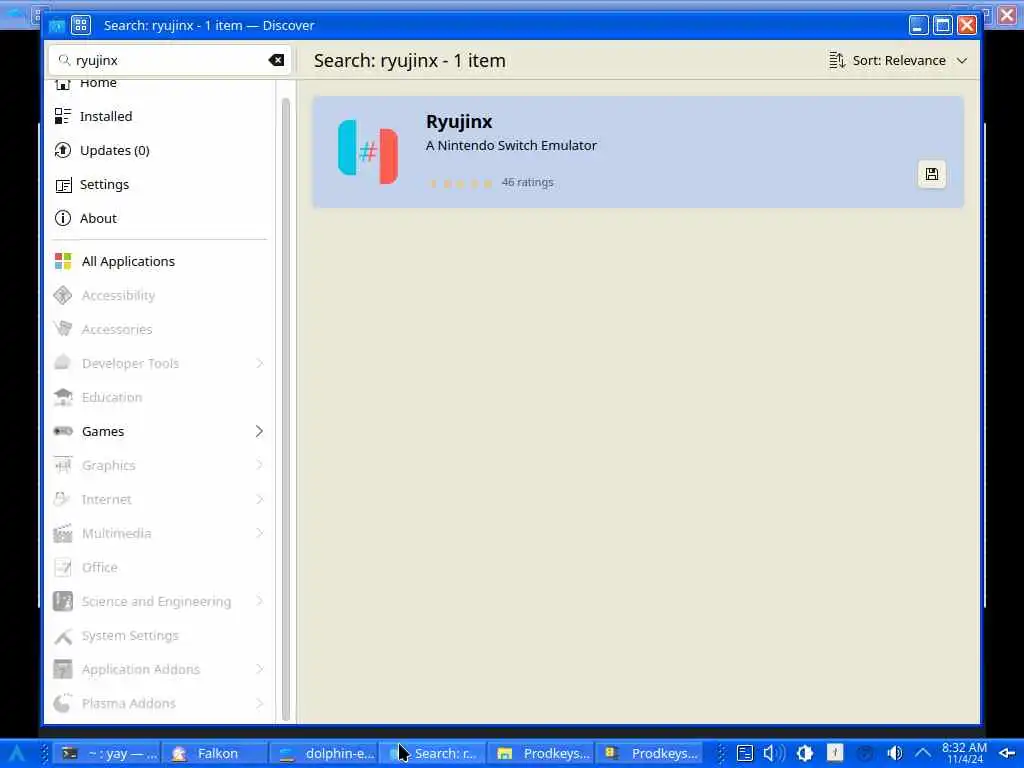Clear the ryujinx search text
The height and width of the screenshot is (768, 1024).
276,60
